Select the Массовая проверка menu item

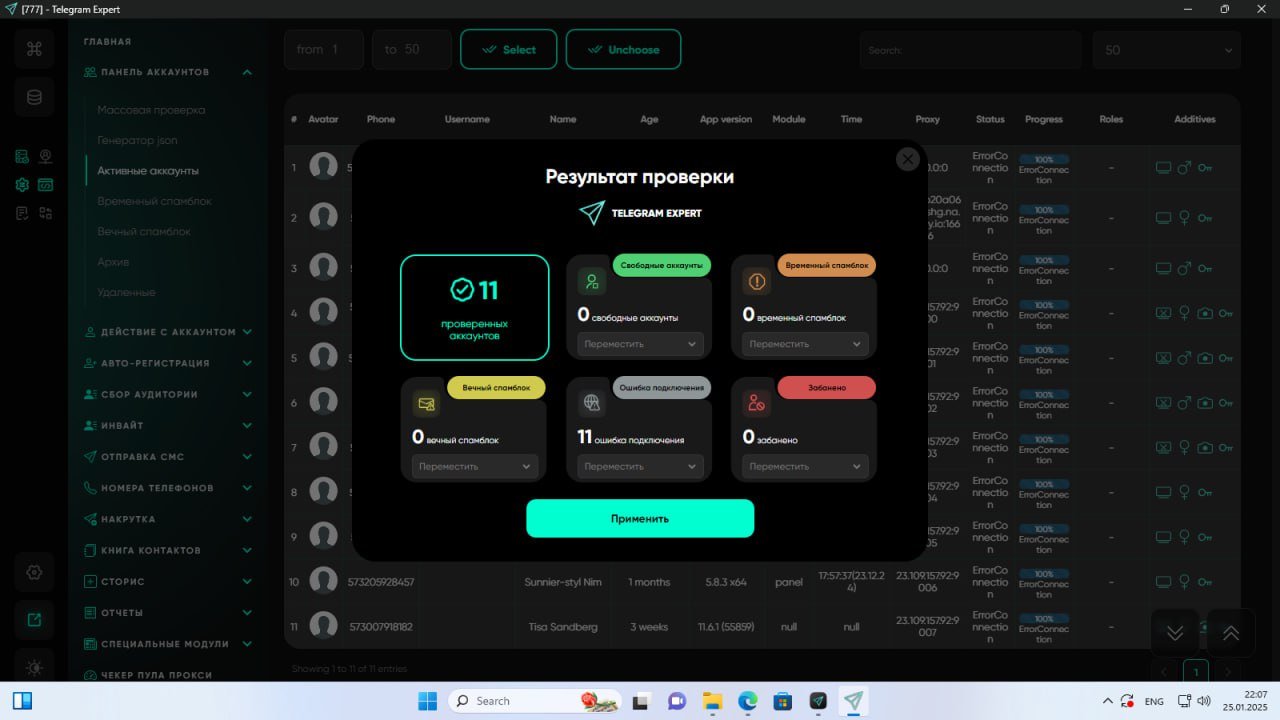pyautogui.click(x=151, y=110)
